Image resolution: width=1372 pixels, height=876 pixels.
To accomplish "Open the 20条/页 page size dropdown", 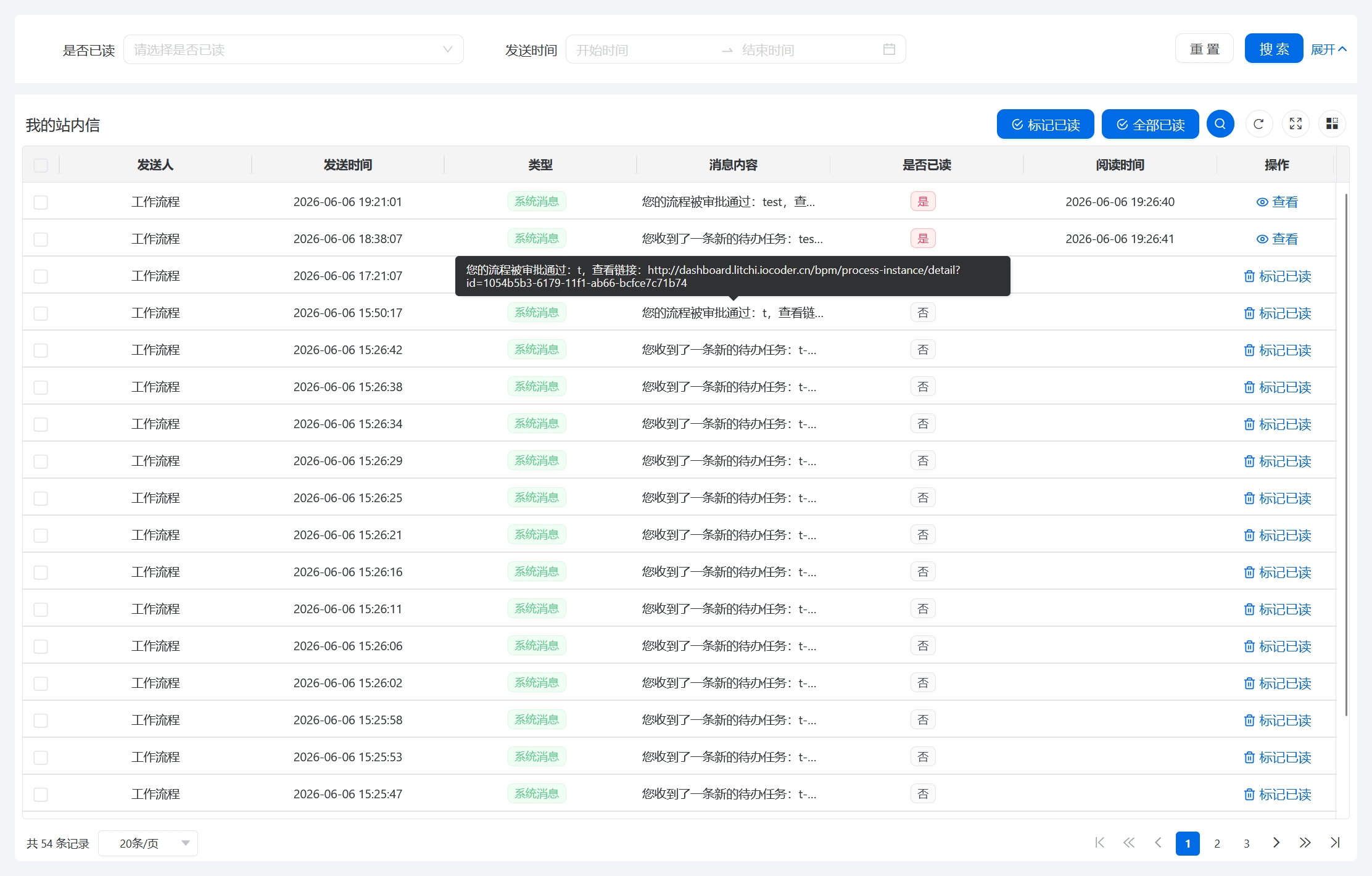I will click(x=148, y=843).
